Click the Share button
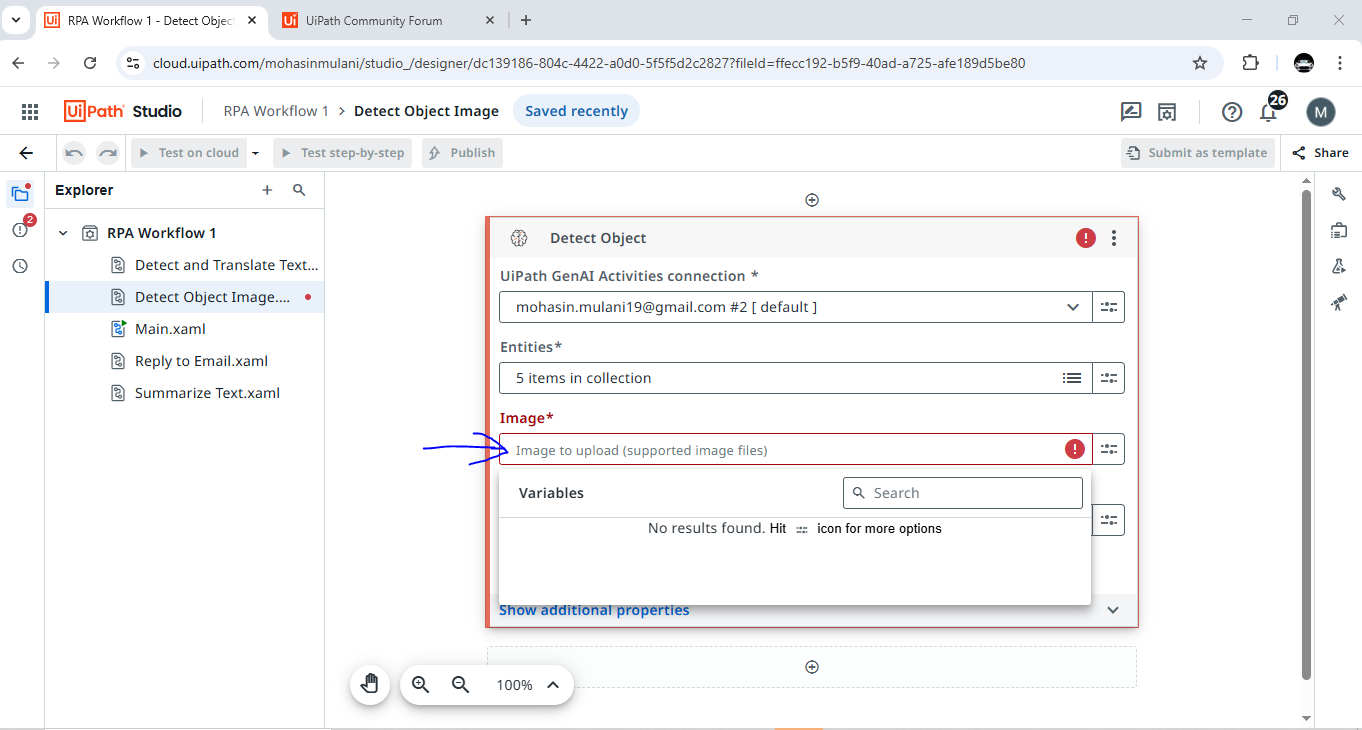Screen dimensions: 1362x730 pyautogui.click(x=1321, y=153)
